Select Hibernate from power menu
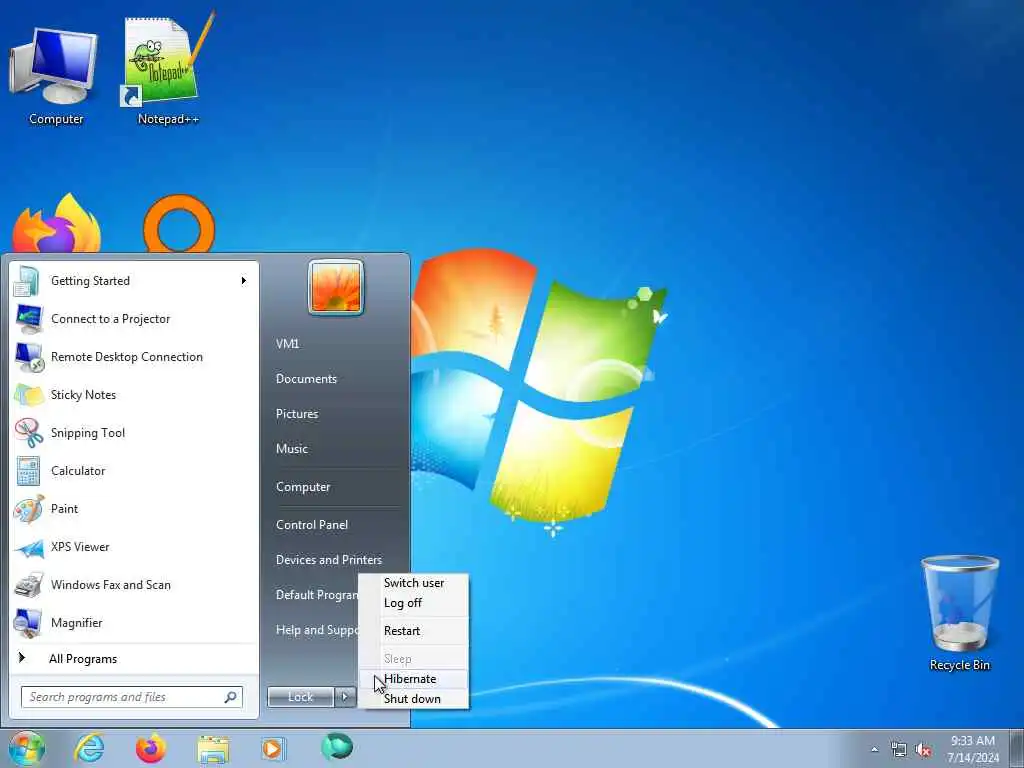 click(413, 679)
